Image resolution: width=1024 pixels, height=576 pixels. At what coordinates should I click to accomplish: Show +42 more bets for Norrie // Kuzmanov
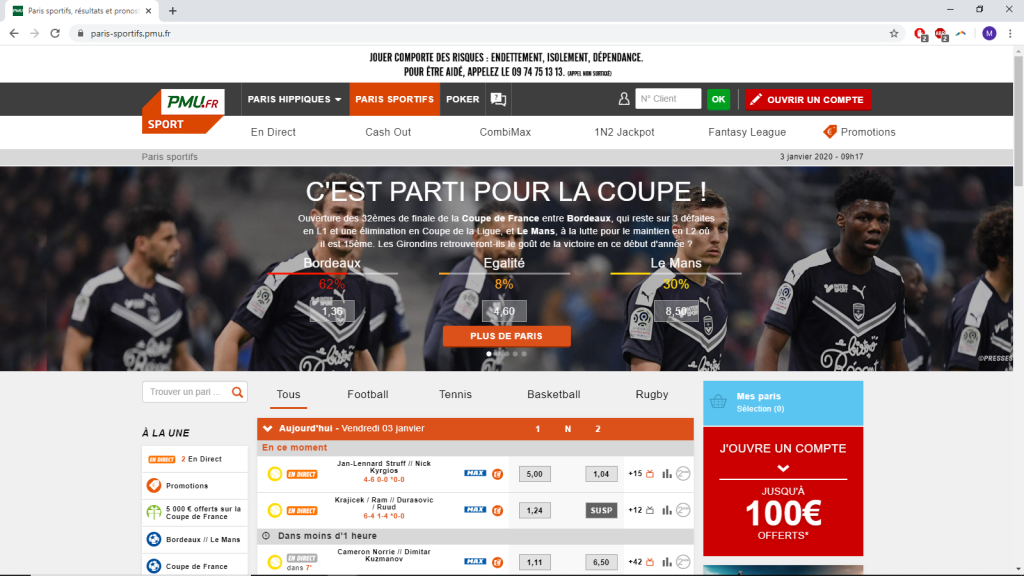[635, 562]
